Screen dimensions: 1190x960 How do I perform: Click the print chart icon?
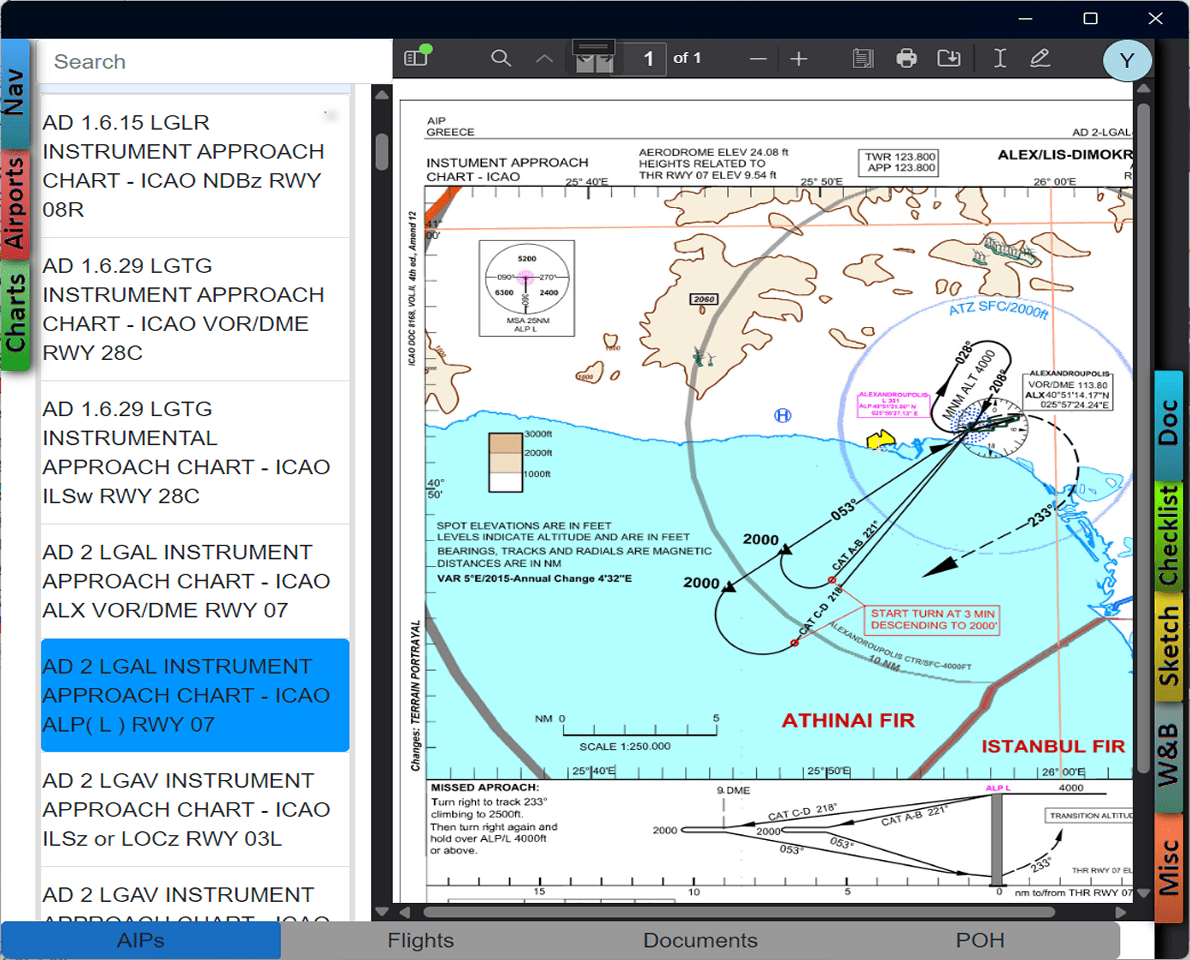906,59
